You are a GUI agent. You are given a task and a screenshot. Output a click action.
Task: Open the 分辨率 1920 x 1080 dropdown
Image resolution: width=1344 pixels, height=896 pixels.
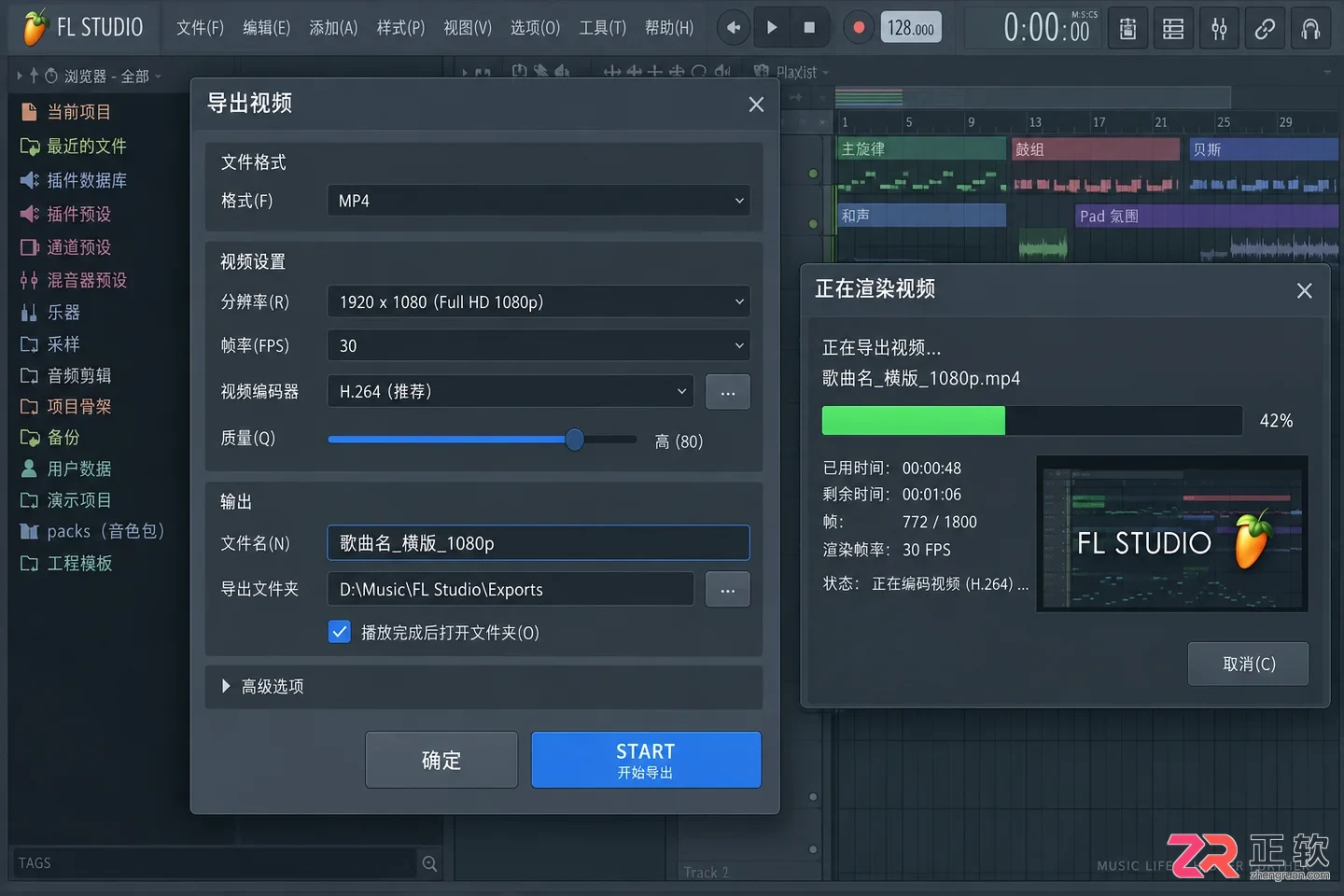coord(539,301)
